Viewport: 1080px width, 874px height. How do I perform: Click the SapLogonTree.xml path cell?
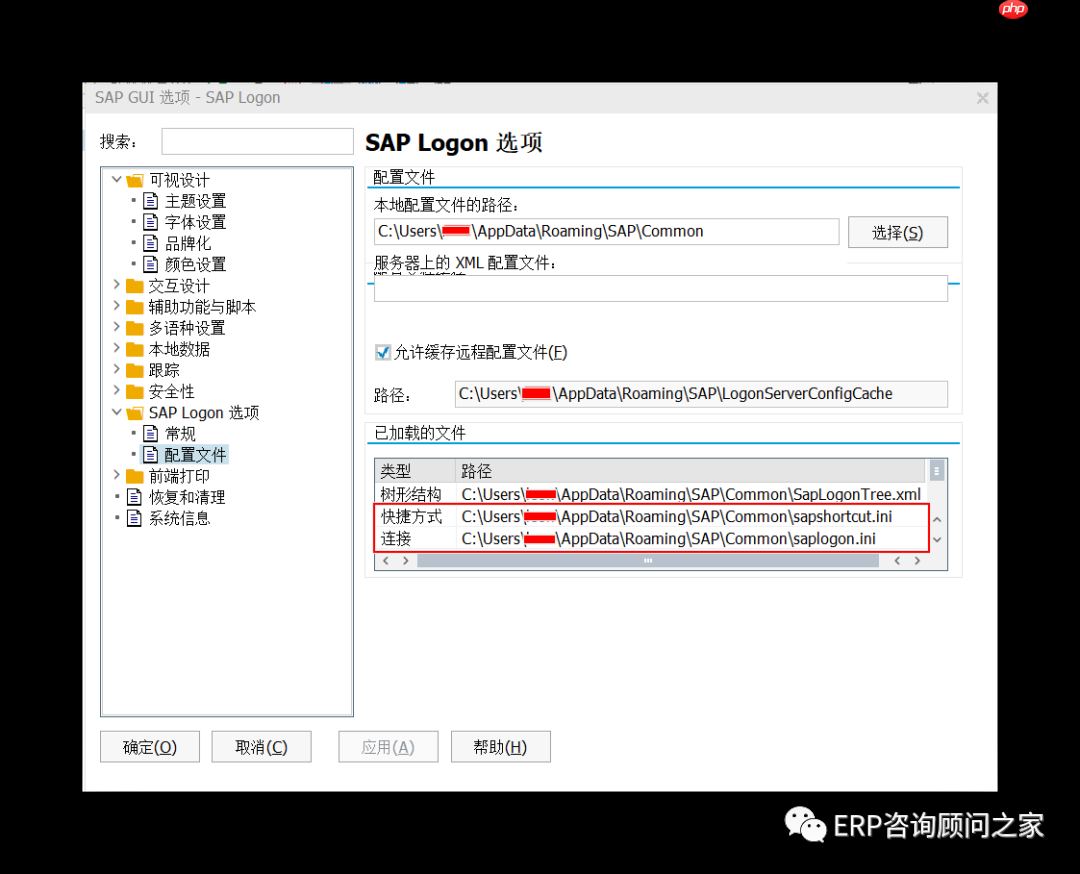point(691,494)
